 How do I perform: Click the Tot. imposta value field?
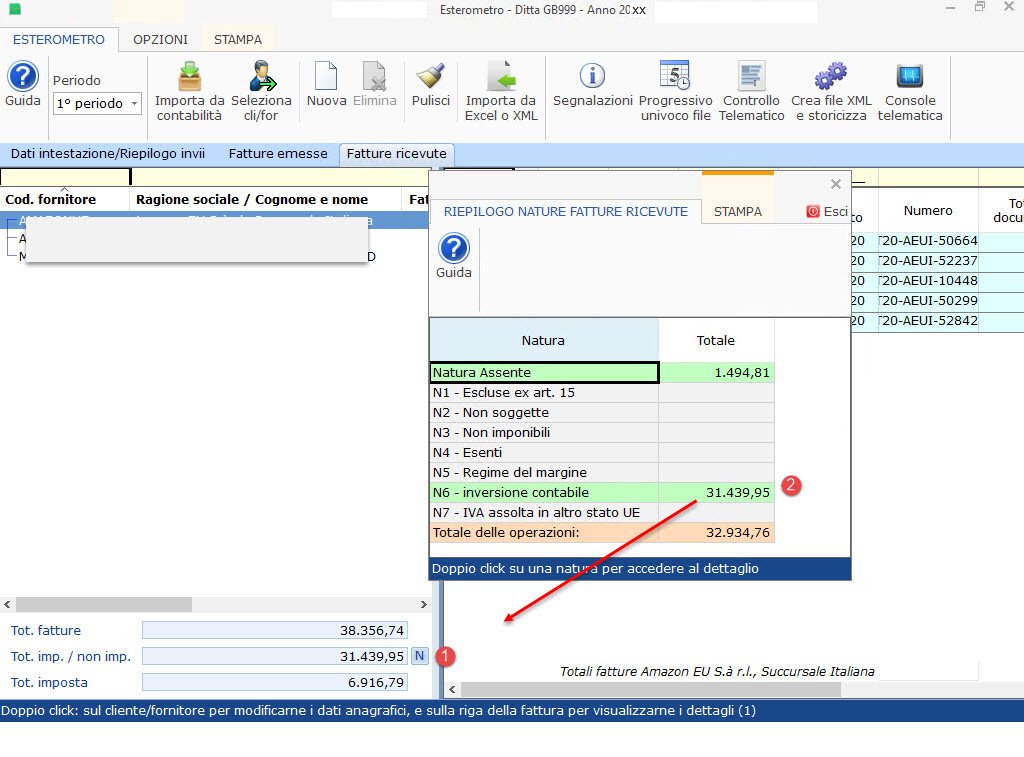tap(275, 683)
